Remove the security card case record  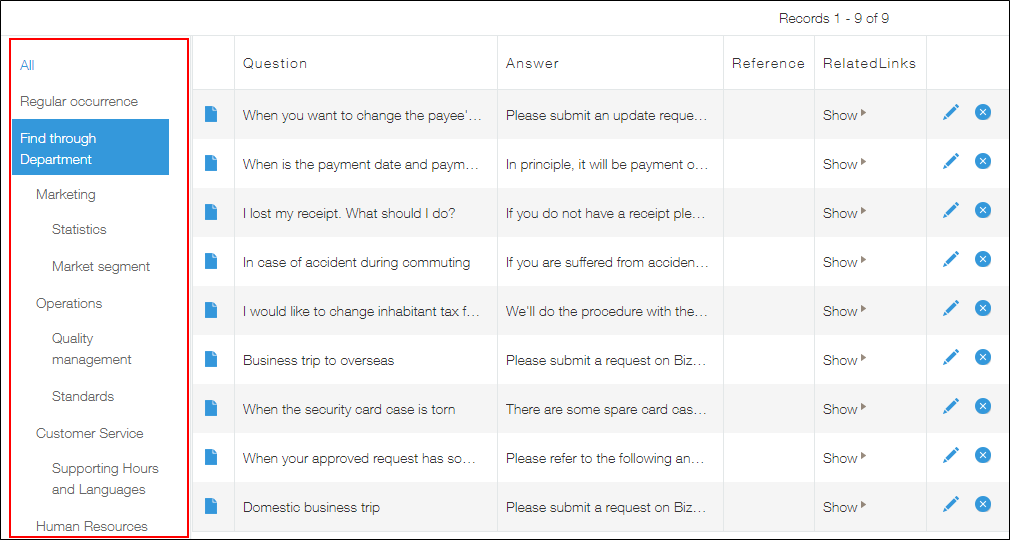[x=983, y=406]
